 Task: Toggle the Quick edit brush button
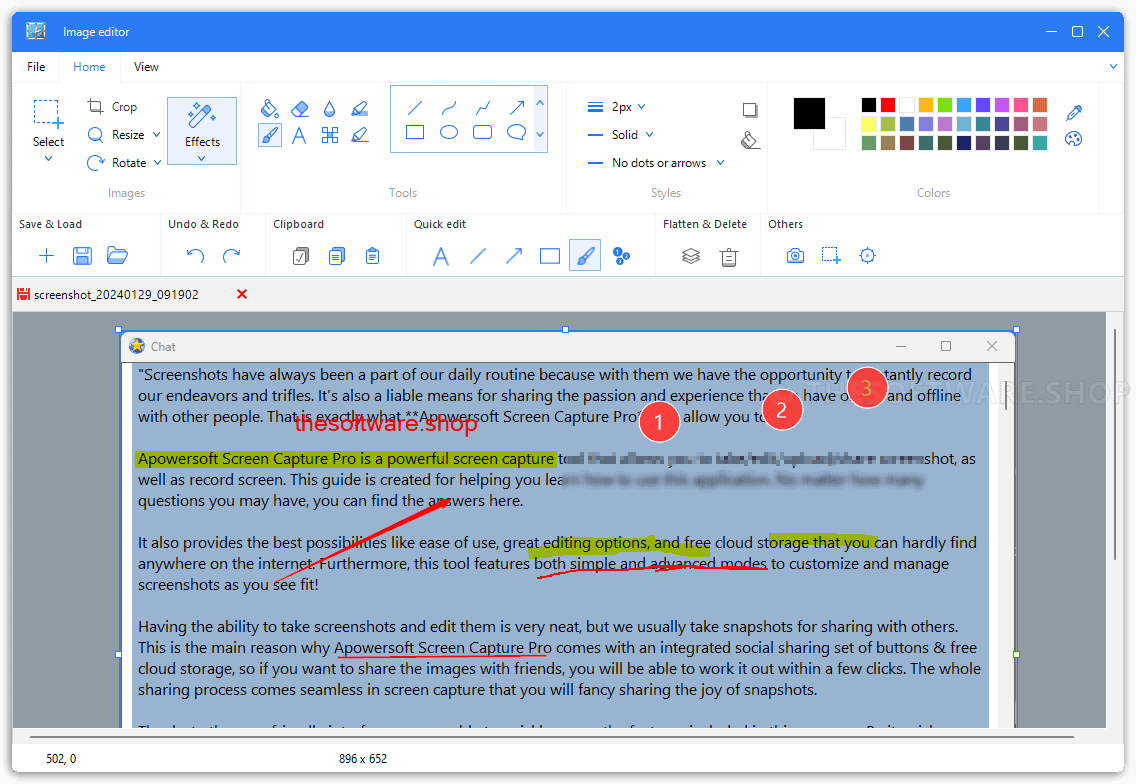585,256
